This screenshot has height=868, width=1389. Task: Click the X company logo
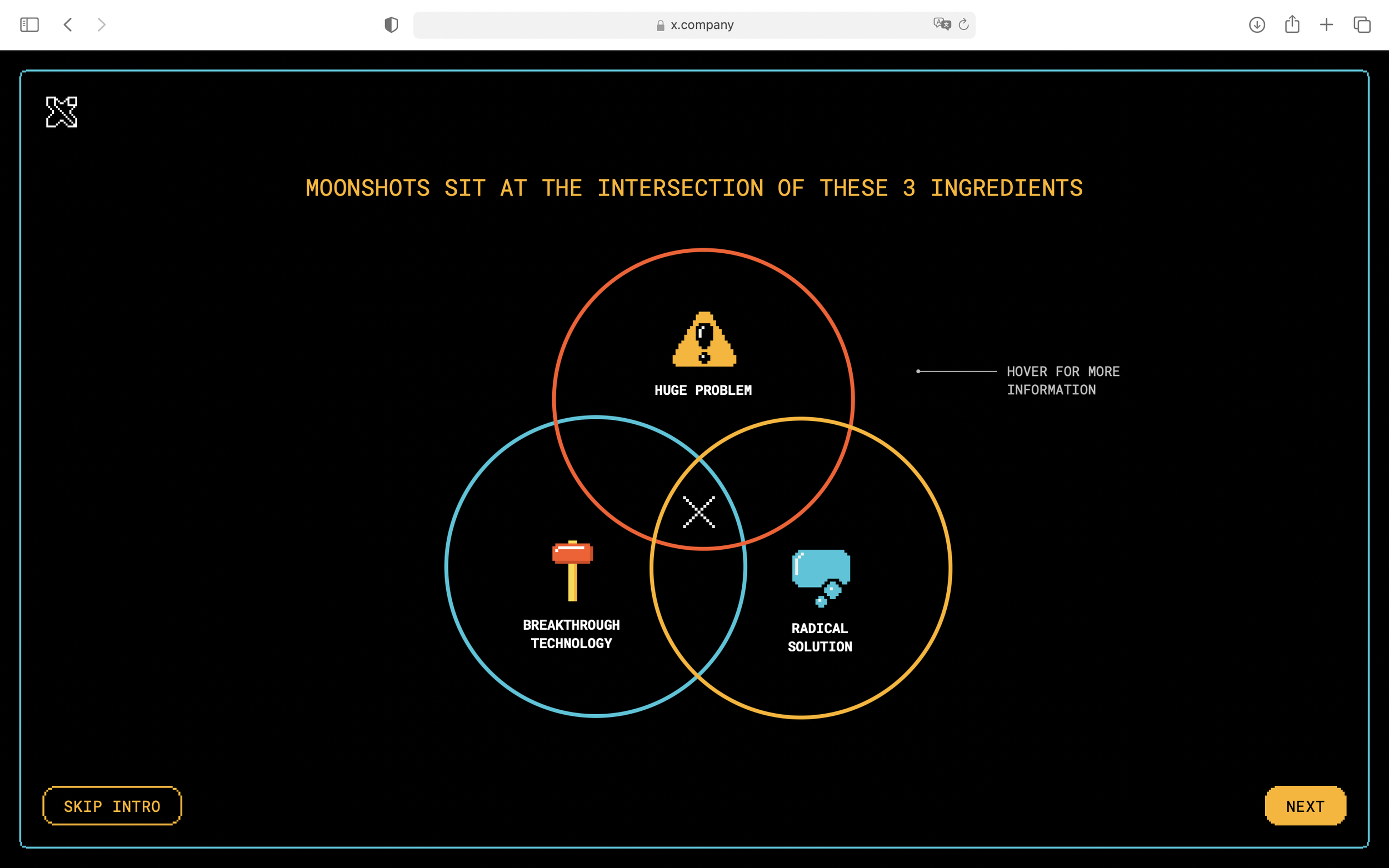click(62, 112)
